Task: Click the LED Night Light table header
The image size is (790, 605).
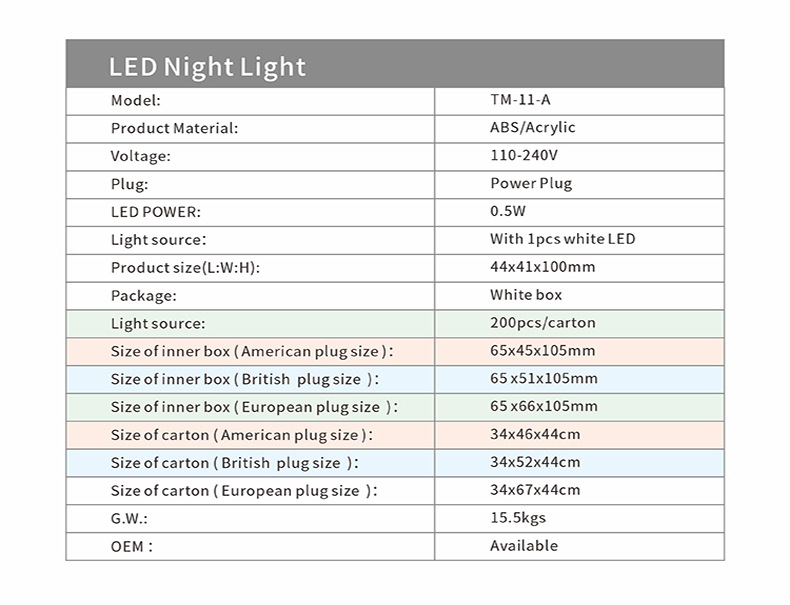Action: 207,67
